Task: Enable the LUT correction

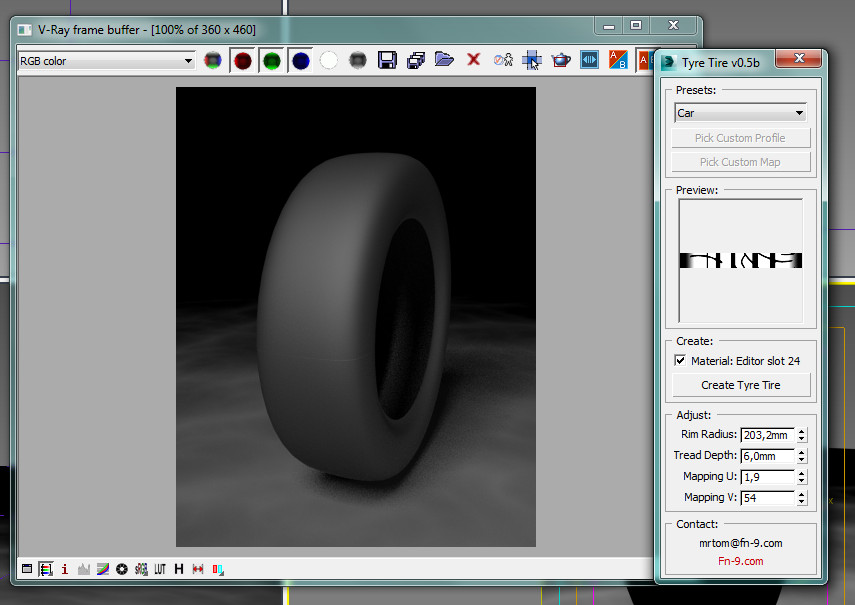Action: tap(160, 569)
